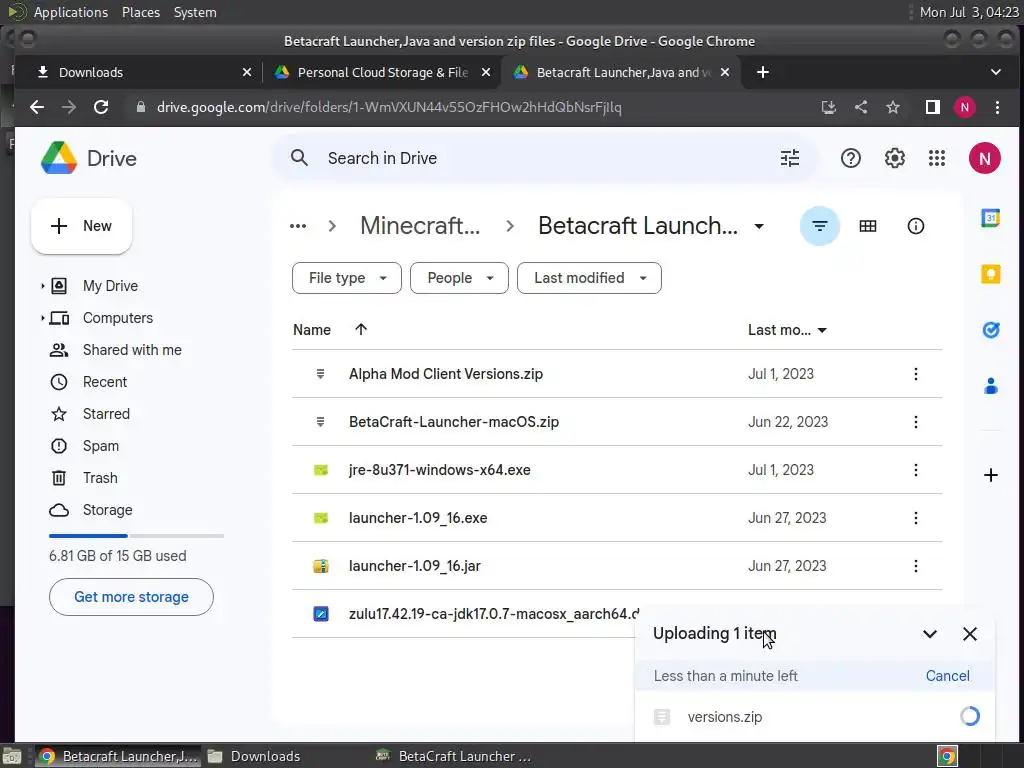Open more actions for launcher-1.09_16.exe
Viewport: 1024px width, 768px height.
point(916,518)
